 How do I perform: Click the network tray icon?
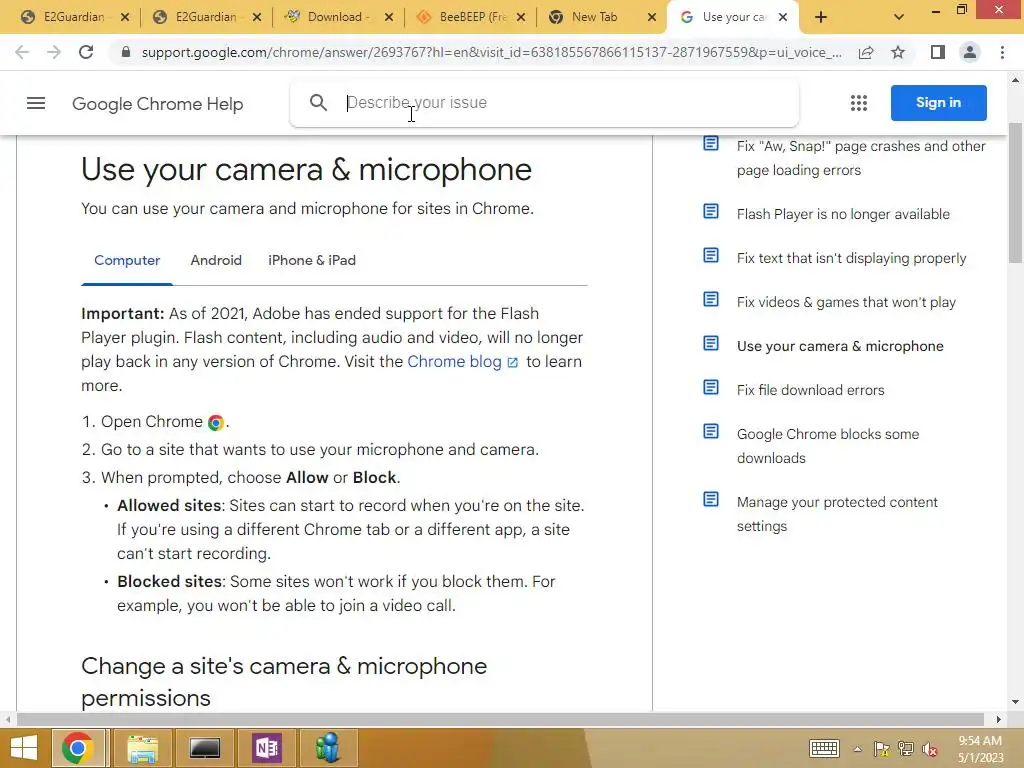(x=906, y=749)
